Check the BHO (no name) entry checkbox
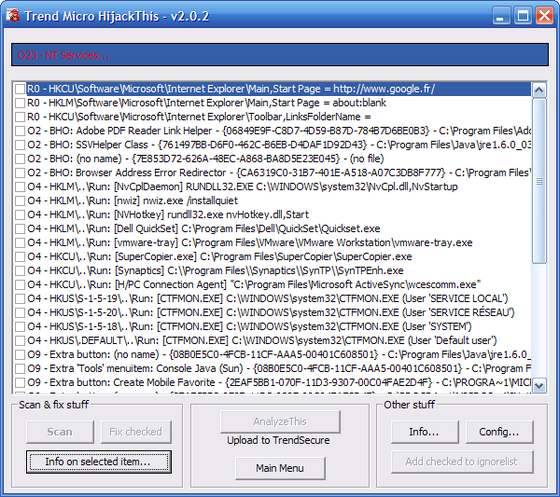560x497 pixels. pyautogui.click(x=20, y=159)
